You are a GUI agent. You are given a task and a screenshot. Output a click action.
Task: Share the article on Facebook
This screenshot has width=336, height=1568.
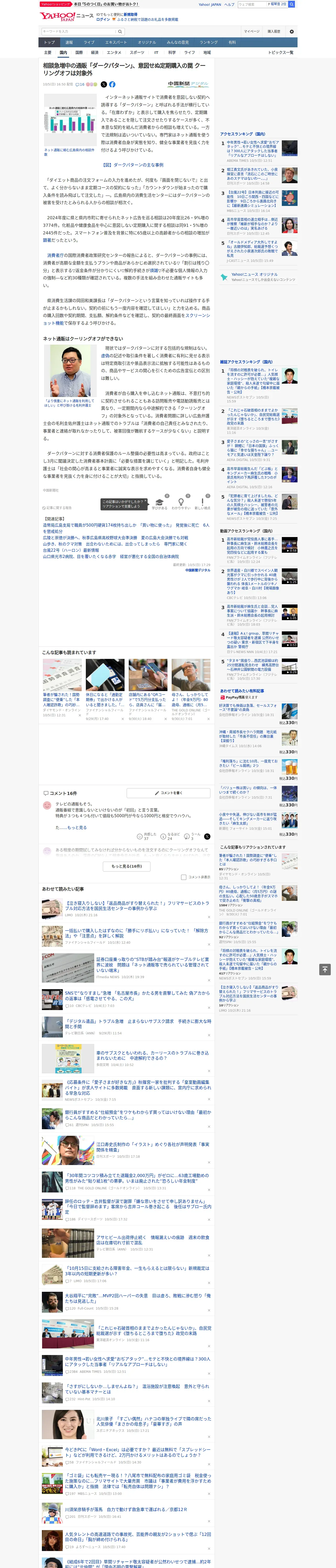pos(112,85)
